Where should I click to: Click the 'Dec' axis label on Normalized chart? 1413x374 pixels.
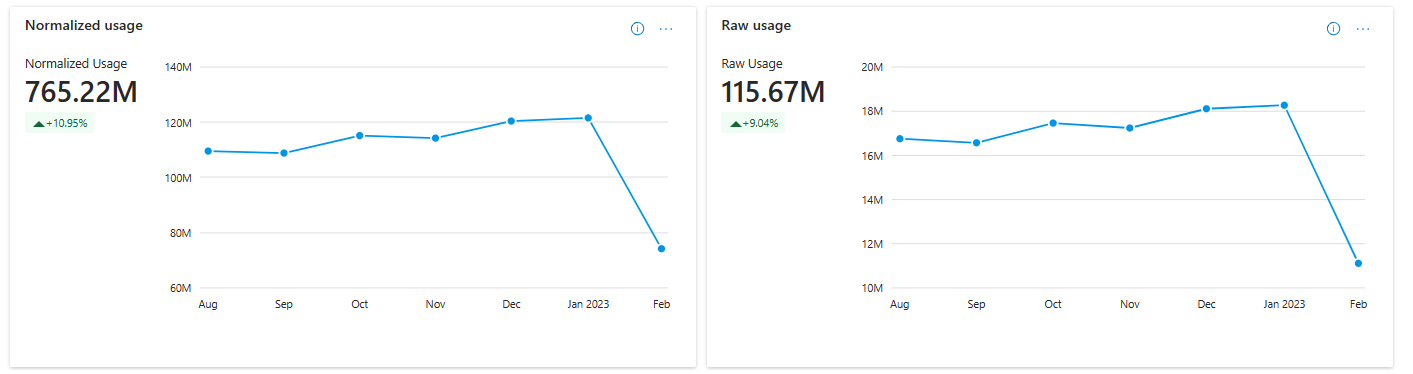tap(511, 304)
